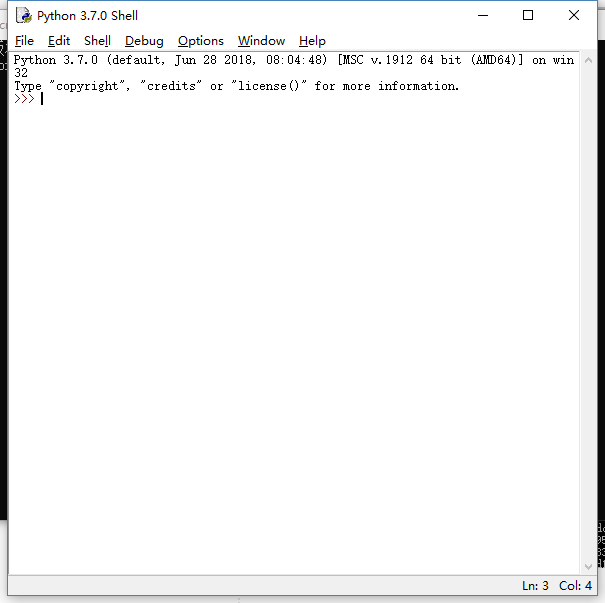
Task: Click the word "copyright" in the shell
Action: pos(87,86)
